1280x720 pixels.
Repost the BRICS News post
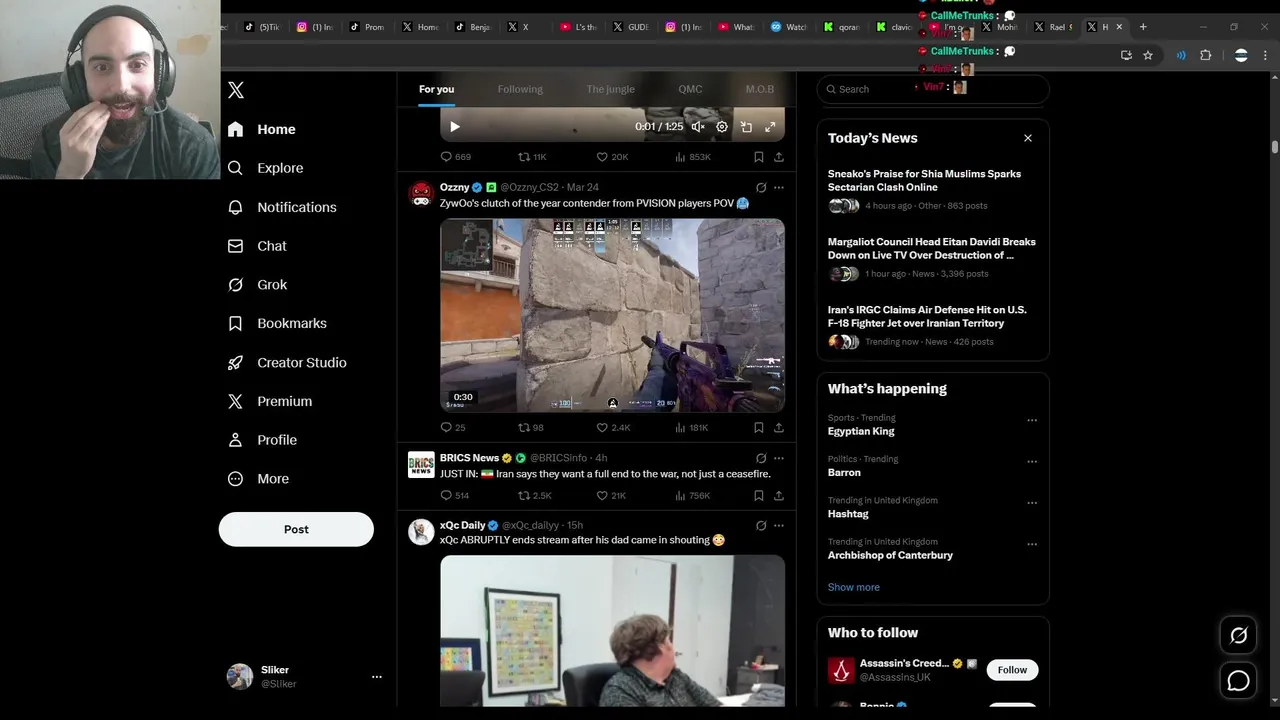(x=534, y=495)
